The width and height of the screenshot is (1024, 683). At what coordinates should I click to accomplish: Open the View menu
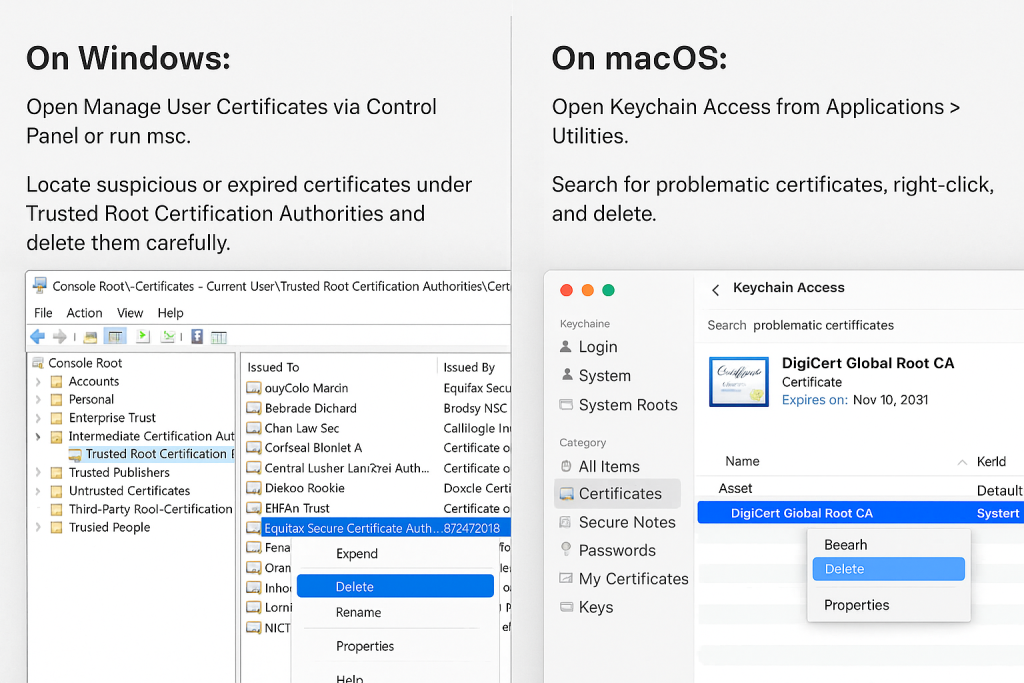click(x=130, y=313)
